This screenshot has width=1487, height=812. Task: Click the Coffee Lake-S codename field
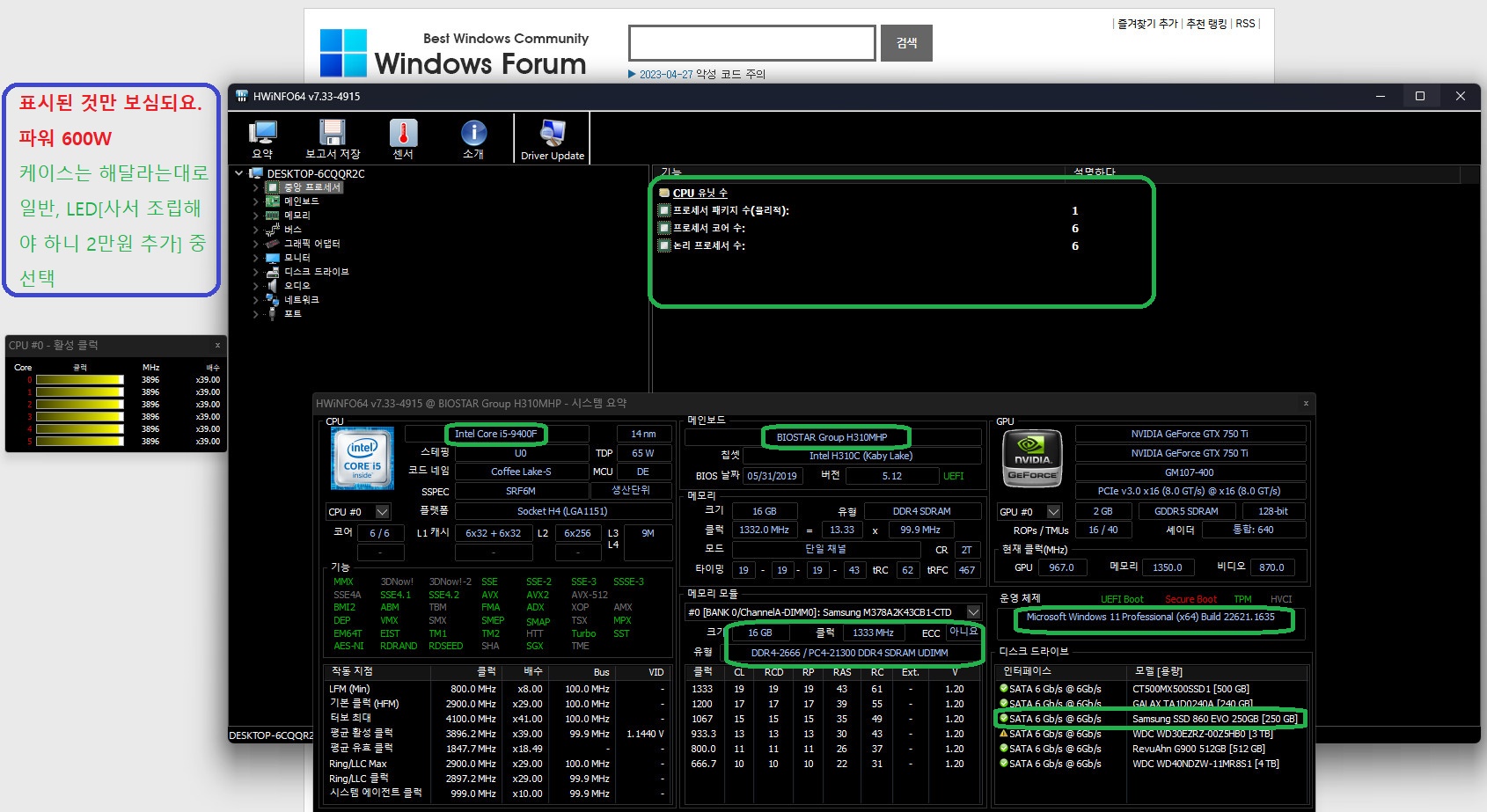pos(521,472)
